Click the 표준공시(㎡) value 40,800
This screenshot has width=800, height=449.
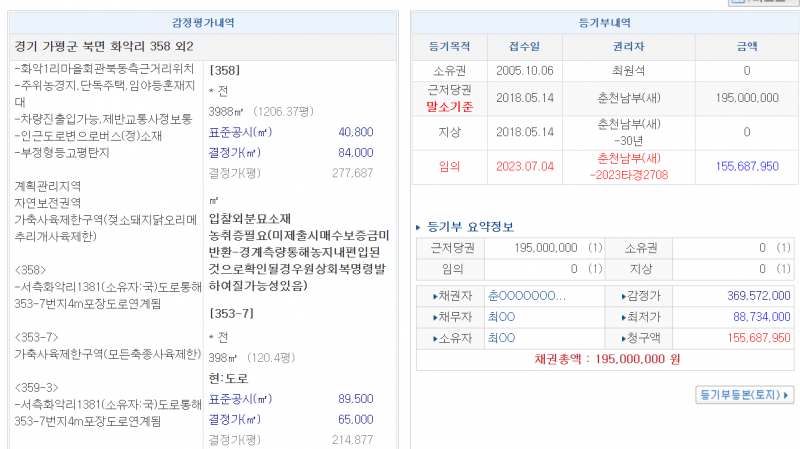point(356,132)
